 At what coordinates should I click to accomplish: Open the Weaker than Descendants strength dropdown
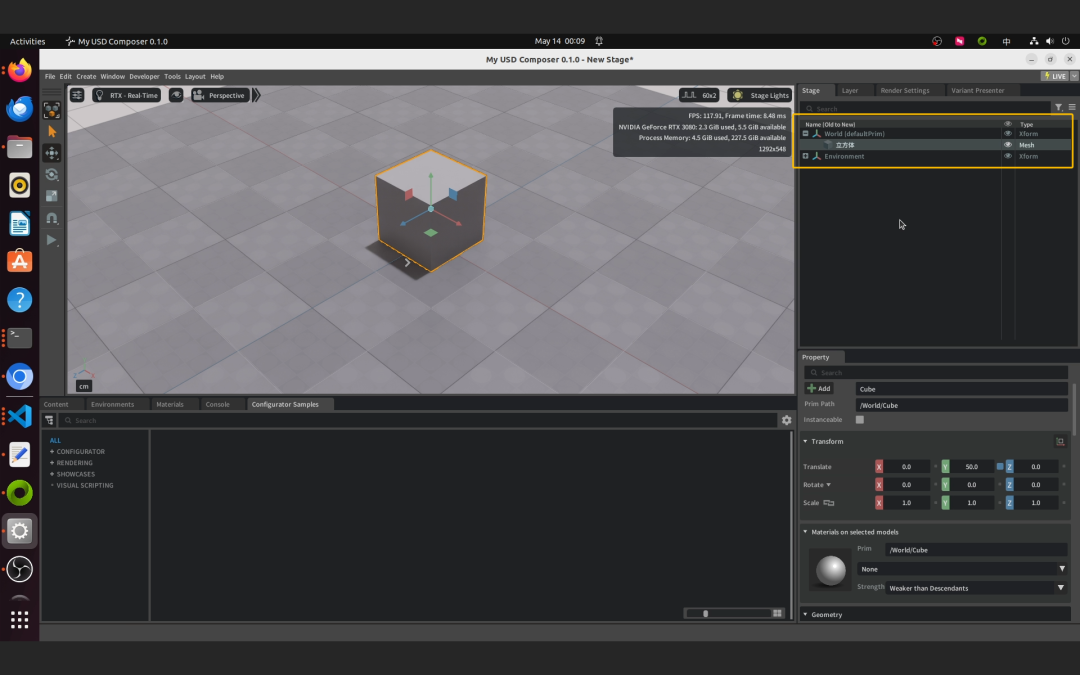(x=975, y=588)
